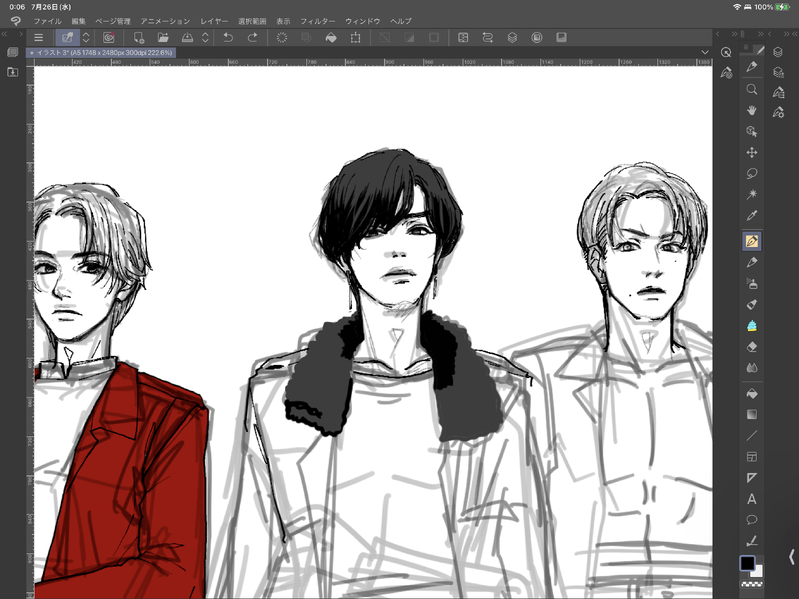This screenshot has width=799, height=599.
Task: Select the highlighted Pen tool
Action: click(x=752, y=241)
